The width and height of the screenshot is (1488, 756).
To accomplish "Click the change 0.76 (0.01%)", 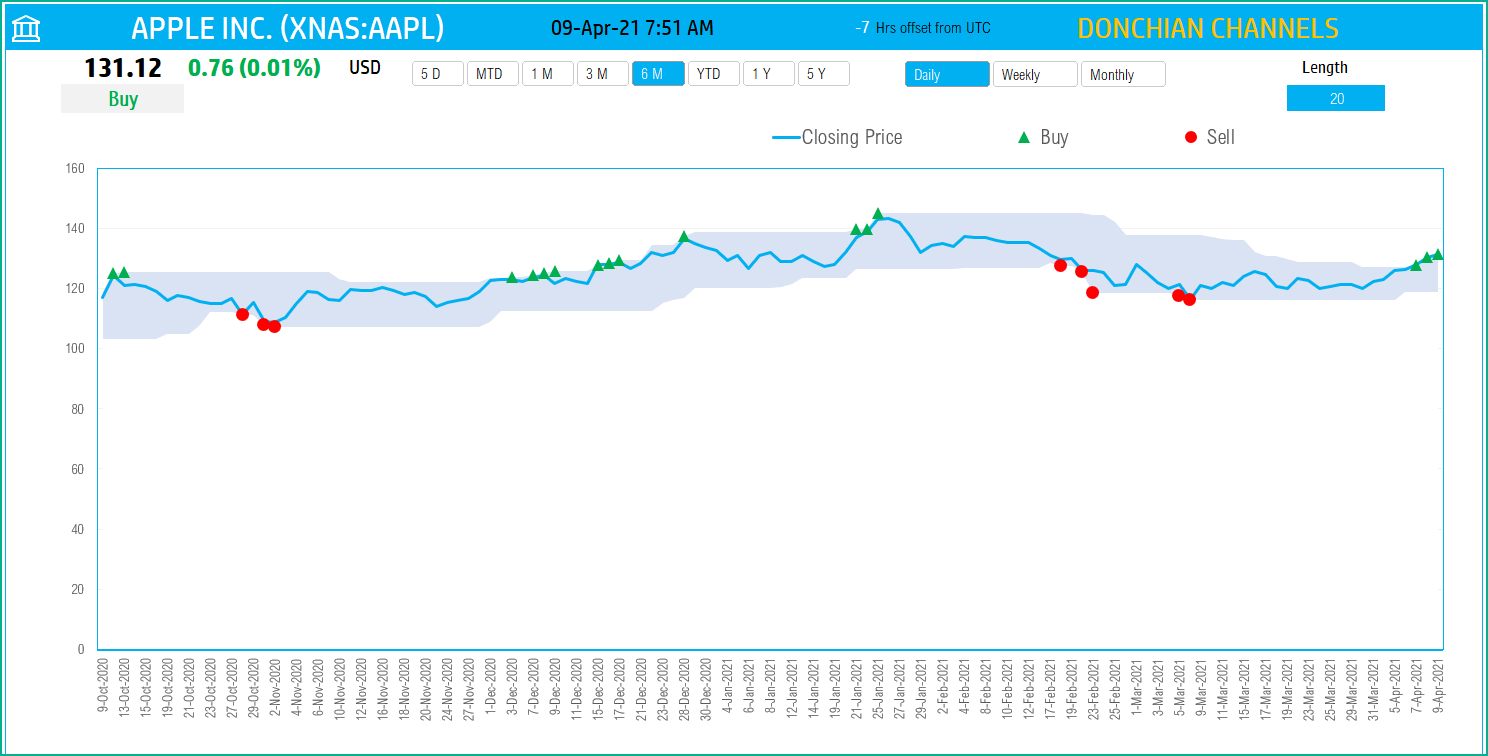I will pyautogui.click(x=254, y=68).
